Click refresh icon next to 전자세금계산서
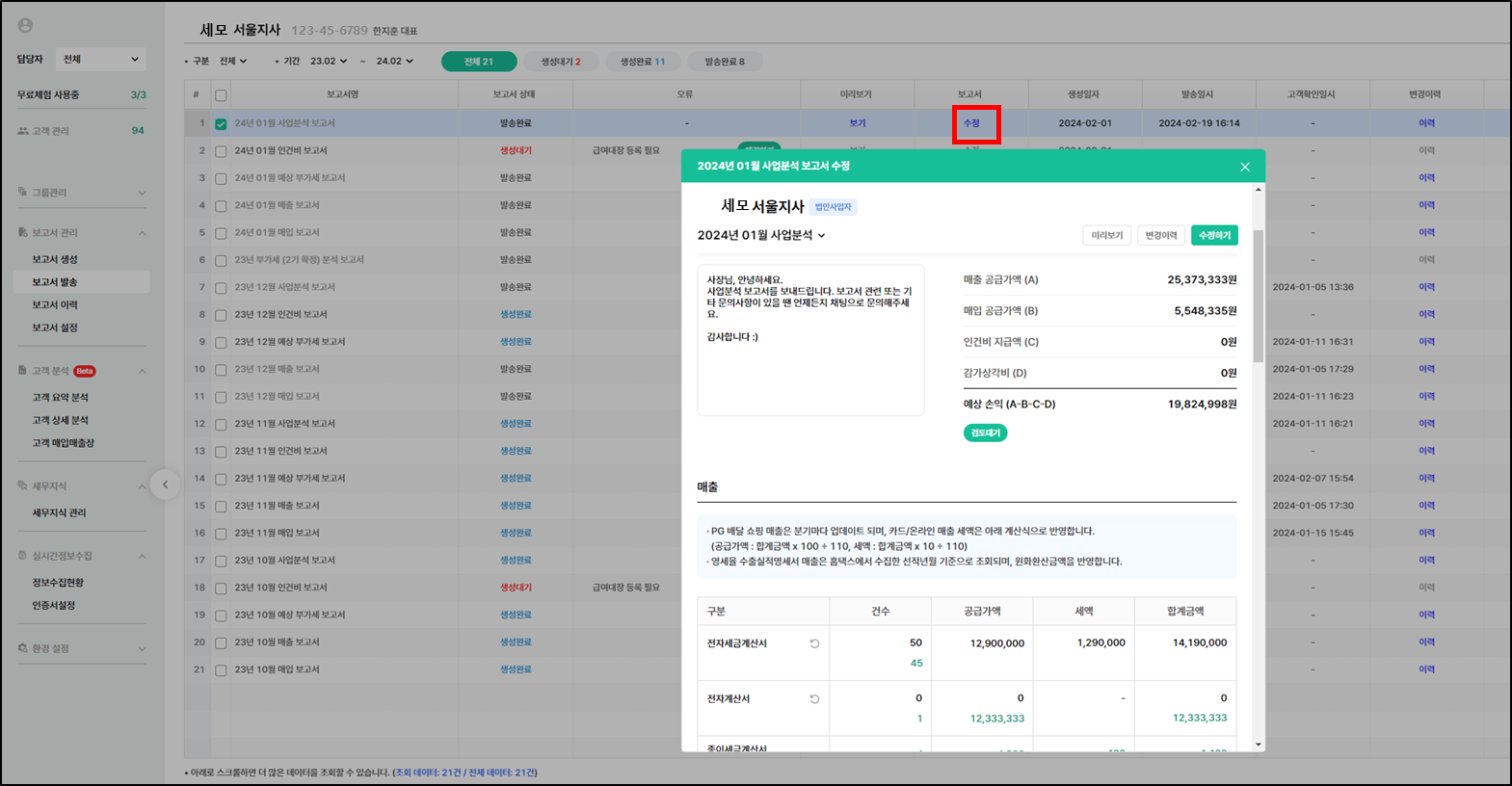This screenshot has width=1512, height=786. 814,643
